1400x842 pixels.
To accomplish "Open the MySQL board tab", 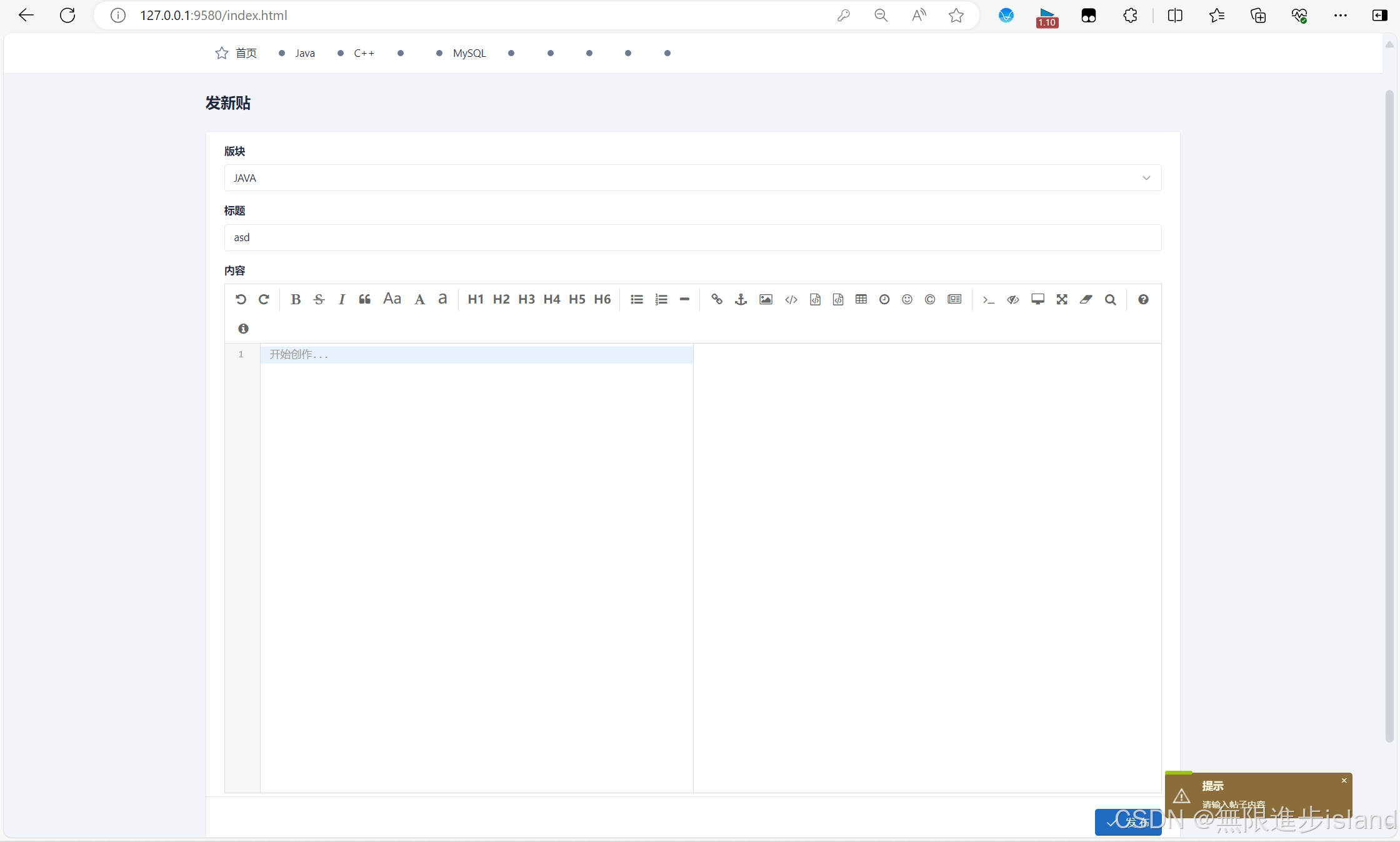I will click(x=461, y=53).
